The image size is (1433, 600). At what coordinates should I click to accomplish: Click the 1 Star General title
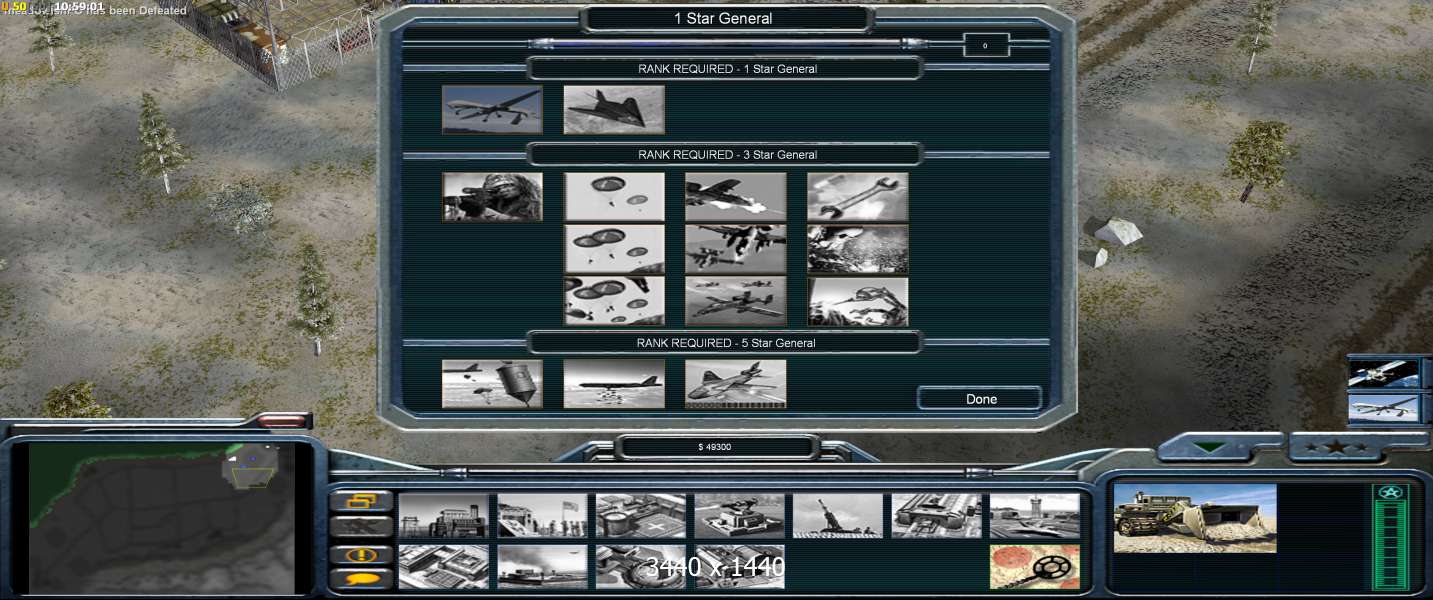click(723, 18)
